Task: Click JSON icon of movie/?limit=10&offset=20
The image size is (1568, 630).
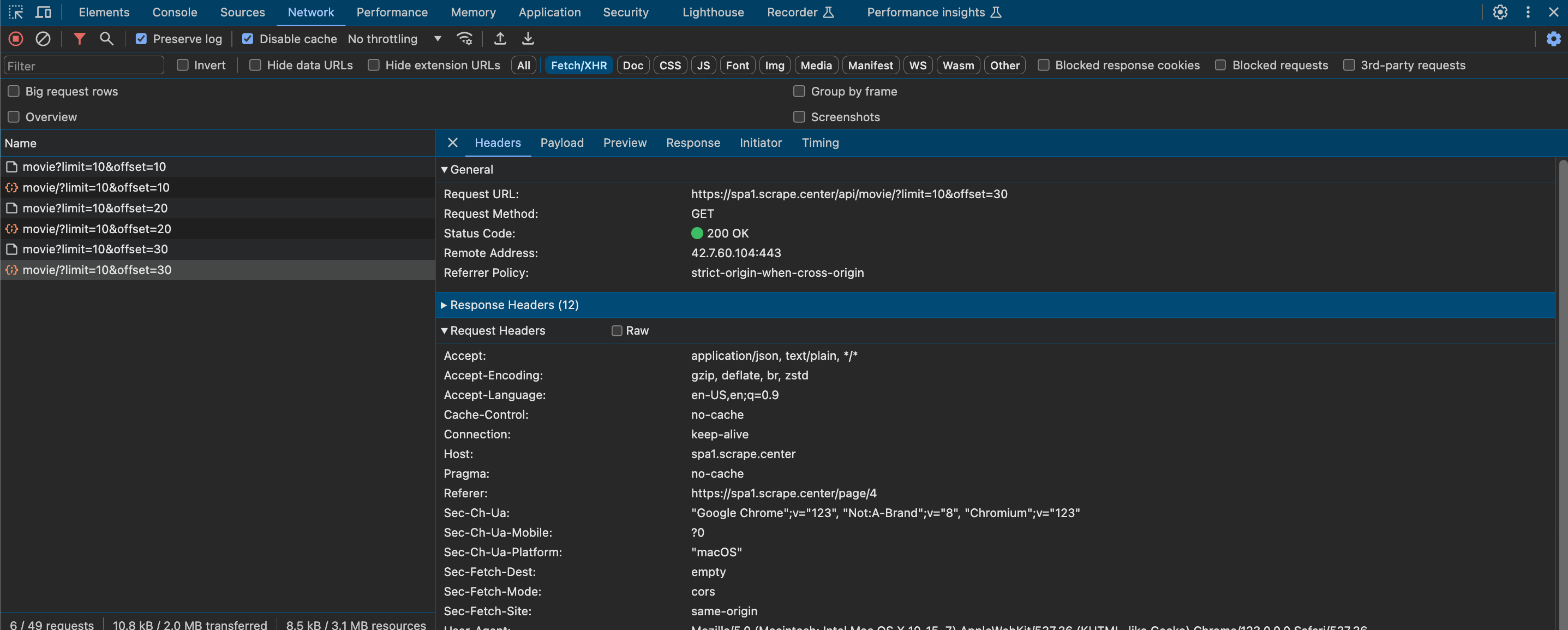Action: pyautogui.click(x=11, y=229)
